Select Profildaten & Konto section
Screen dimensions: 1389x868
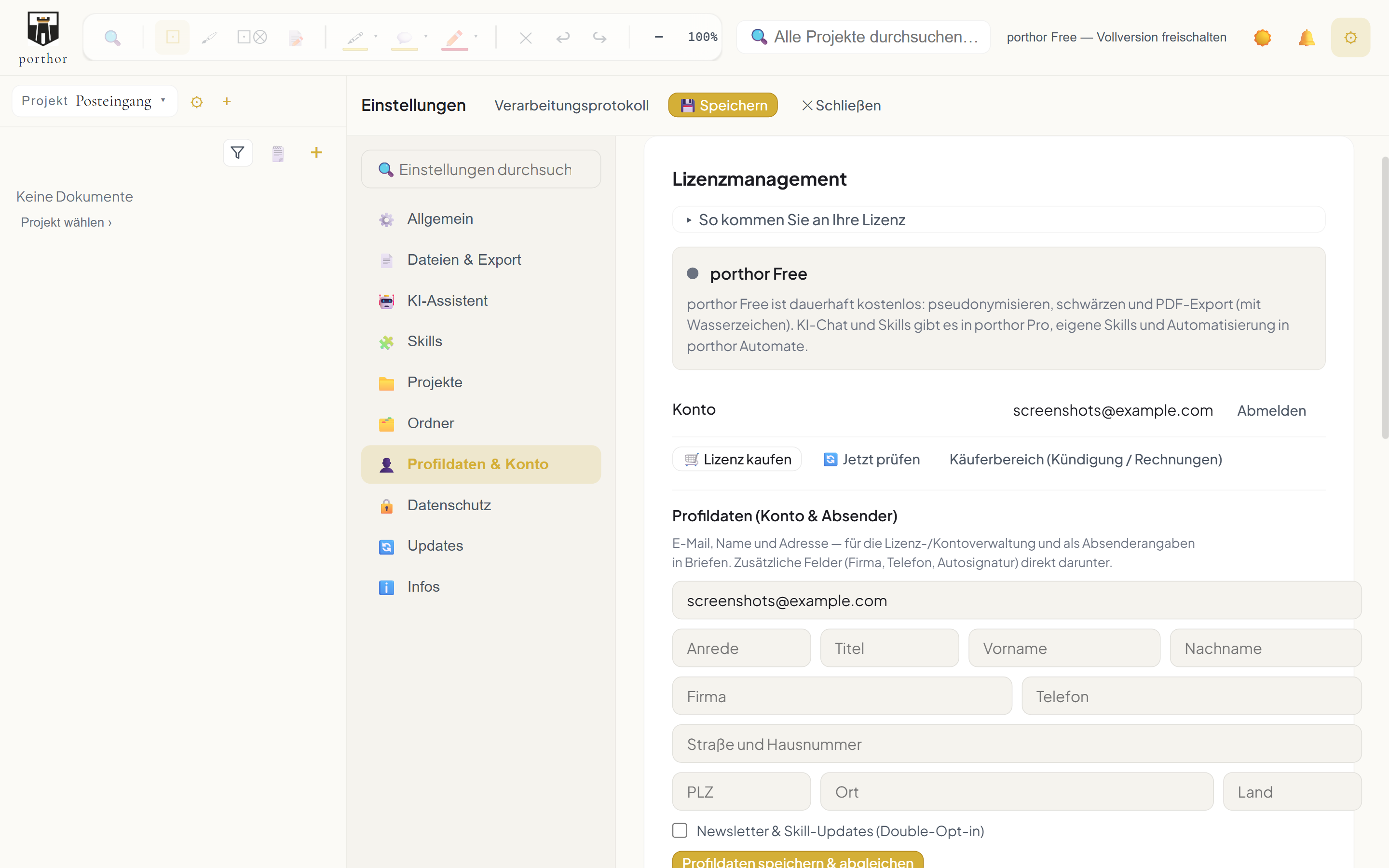pos(481,464)
